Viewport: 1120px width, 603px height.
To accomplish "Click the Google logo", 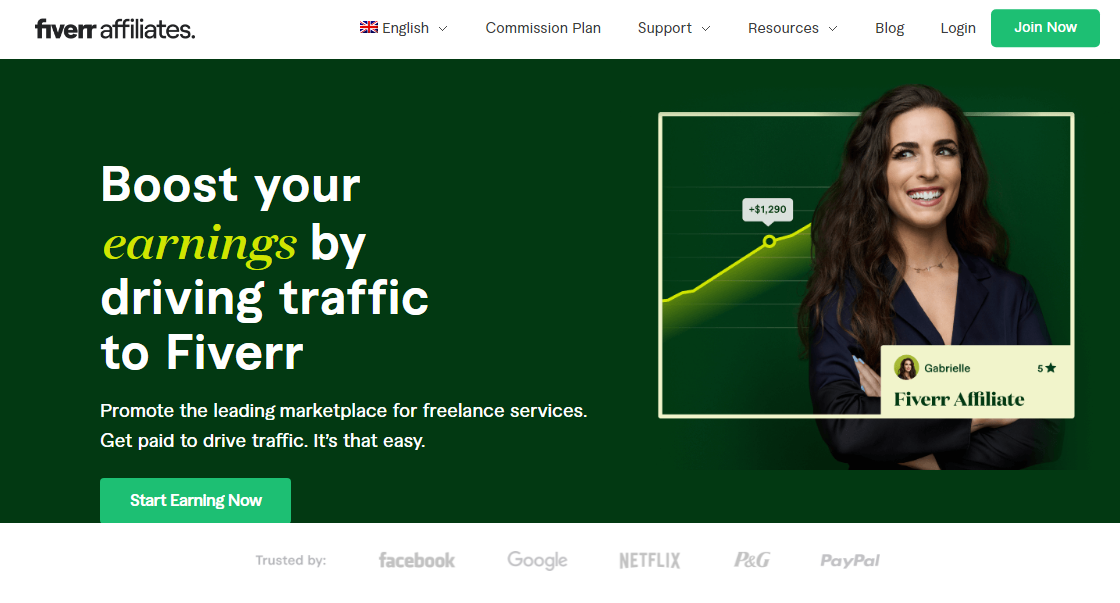I will click(x=537, y=560).
